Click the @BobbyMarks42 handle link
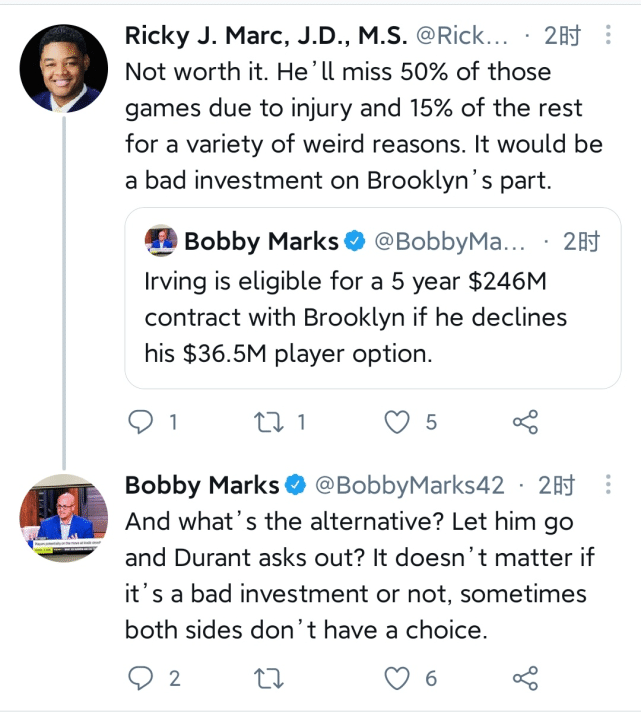This screenshot has height=712, width=641. tap(410, 486)
